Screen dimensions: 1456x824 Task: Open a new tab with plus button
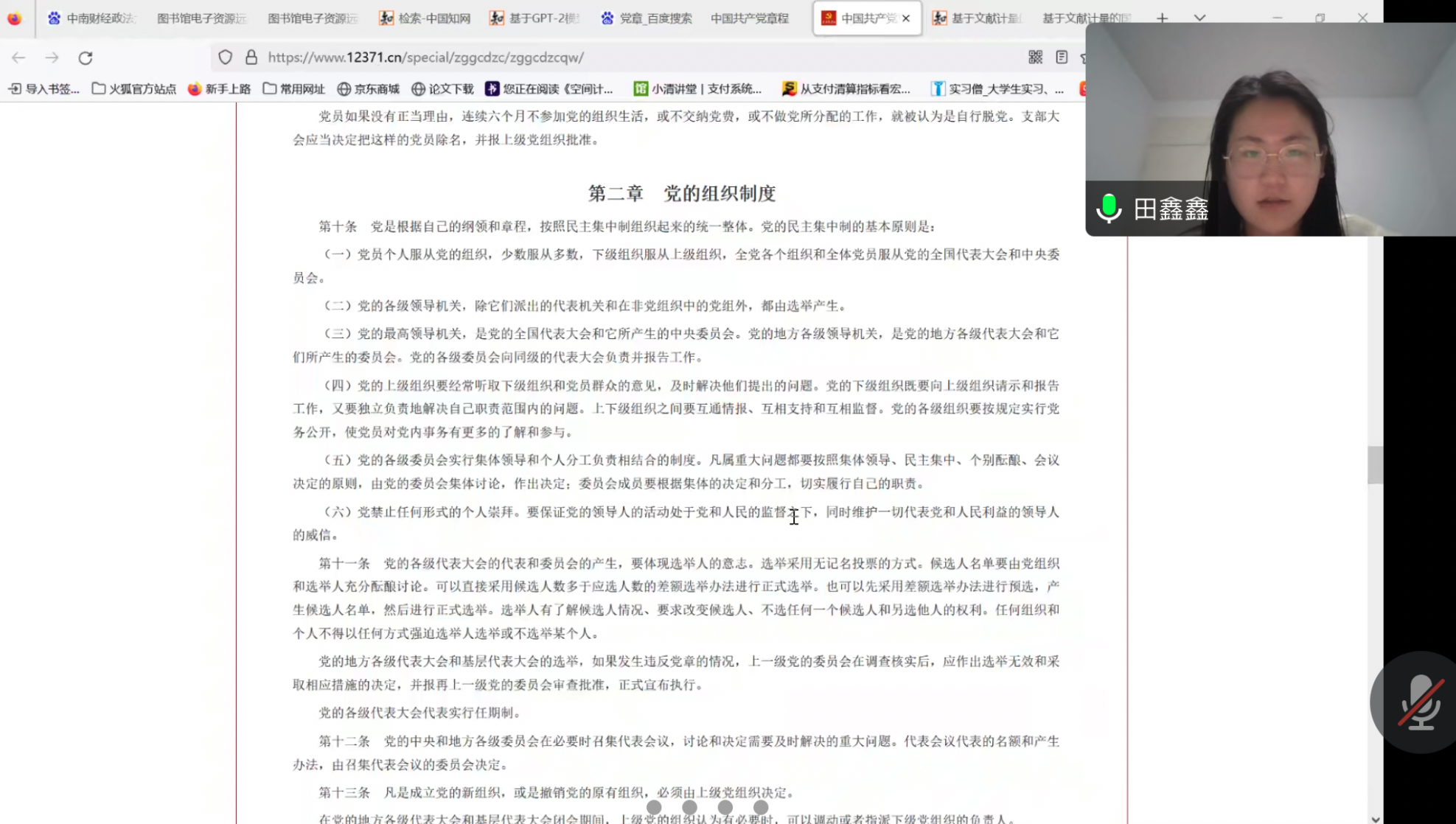coord(1162,18)
